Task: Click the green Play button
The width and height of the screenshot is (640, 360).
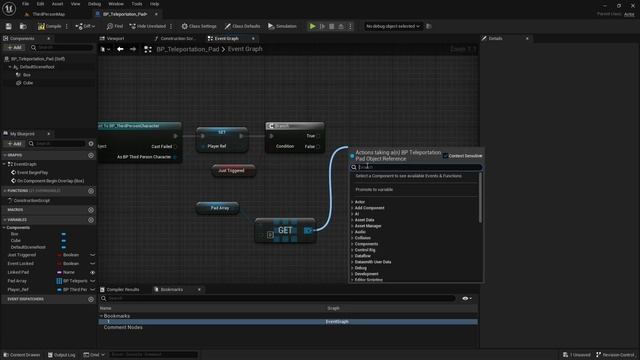Action: coord(312,26)
